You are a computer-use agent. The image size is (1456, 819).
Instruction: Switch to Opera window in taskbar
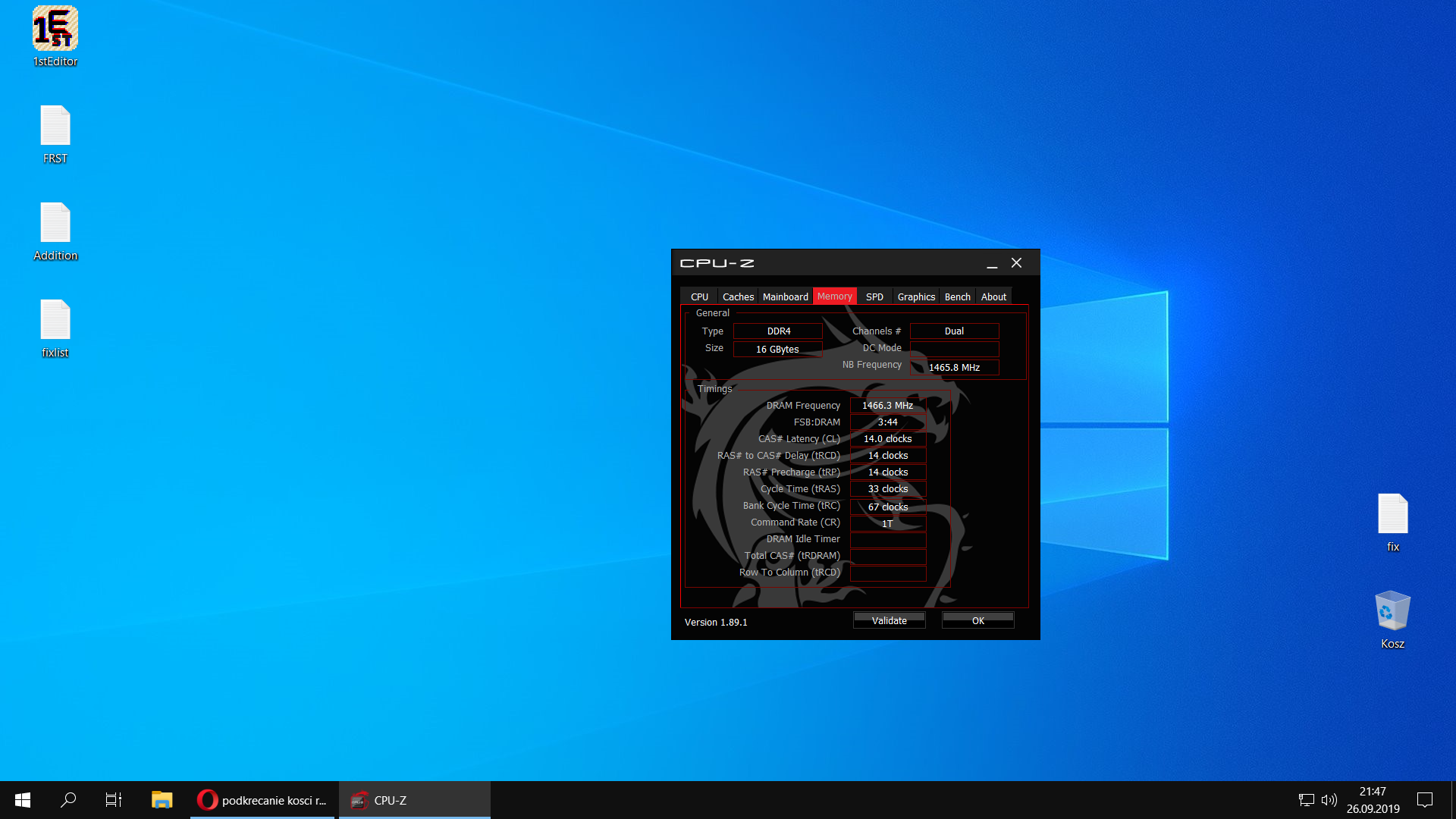[x=262, y=800]
